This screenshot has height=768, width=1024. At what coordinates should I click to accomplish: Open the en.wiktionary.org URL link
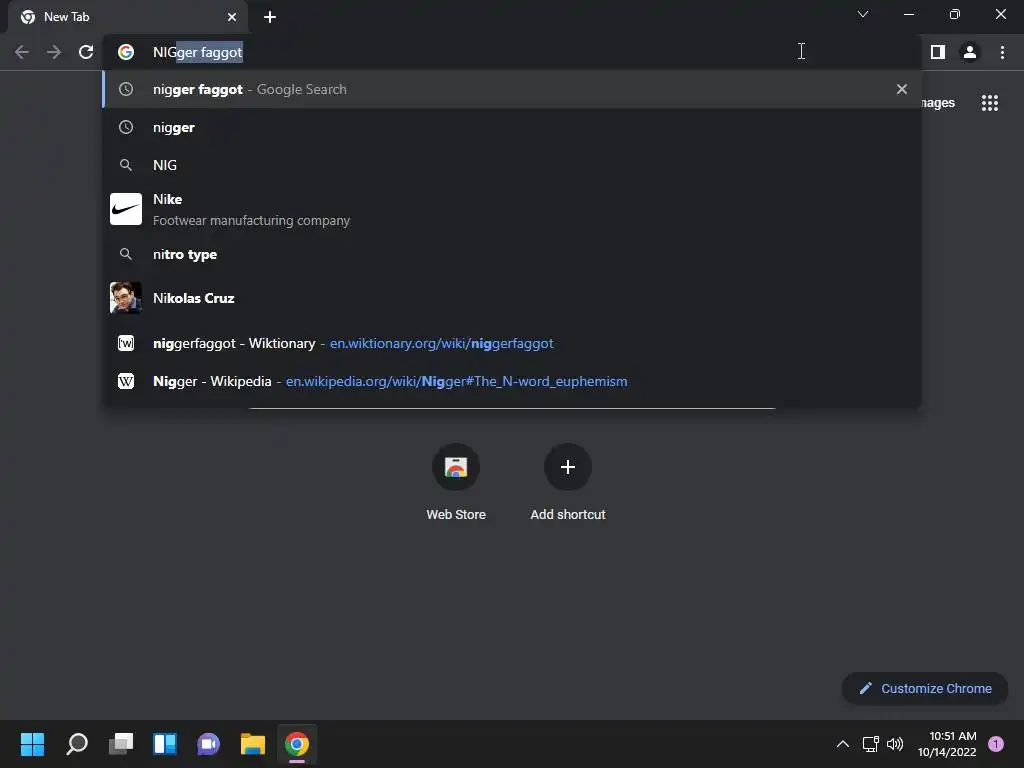pos(441,344)
